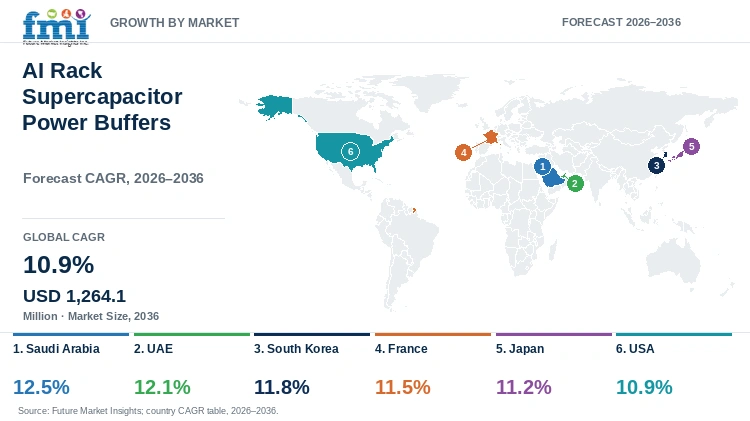The width and height of the screenshot is (750, 421).
Task: Click the FMI Future Market Insights logo
Action: 56,27
